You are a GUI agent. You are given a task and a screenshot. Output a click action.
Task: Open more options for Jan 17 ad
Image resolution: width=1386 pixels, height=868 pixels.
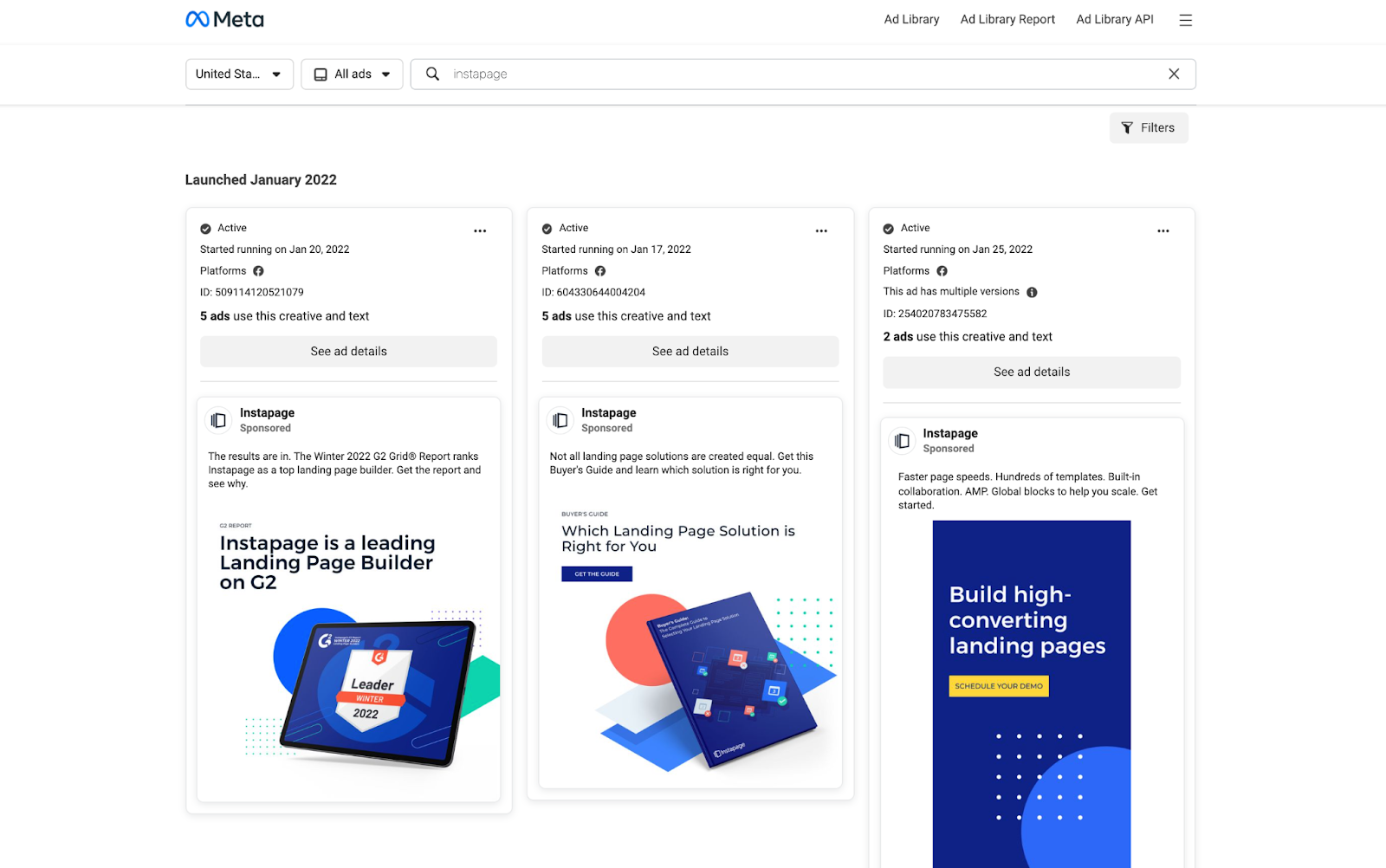[821, 230]
